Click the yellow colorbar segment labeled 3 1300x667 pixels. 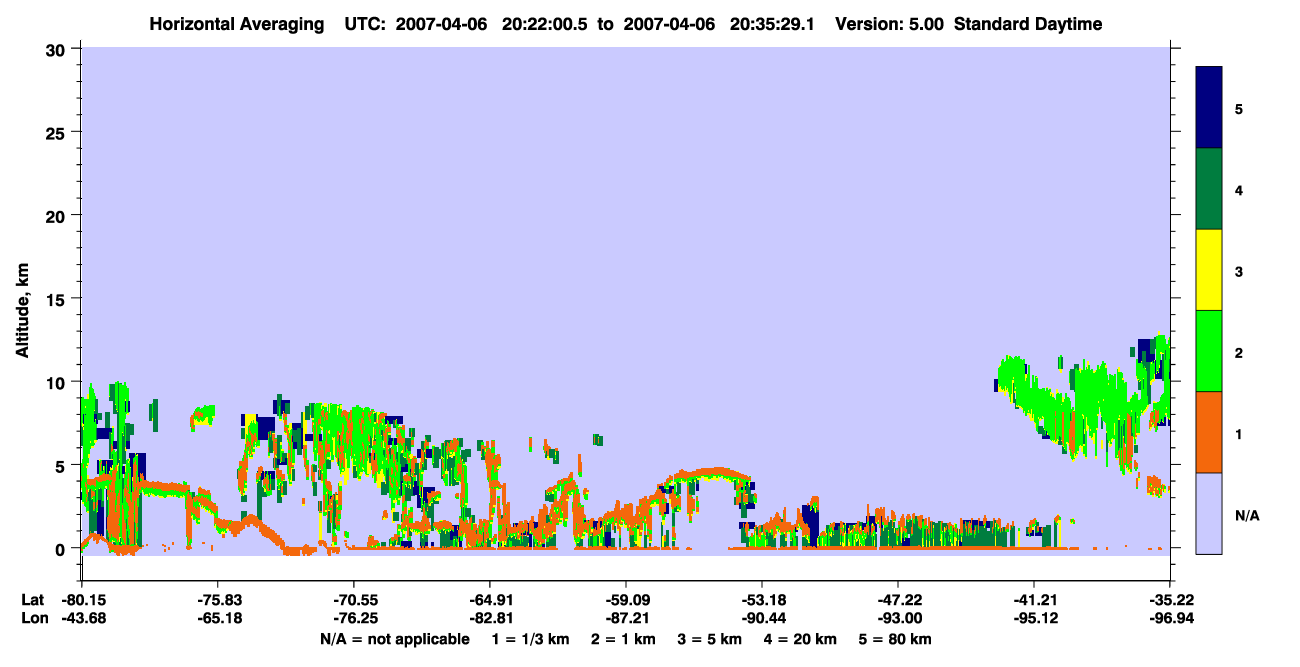click(1209, 270)
